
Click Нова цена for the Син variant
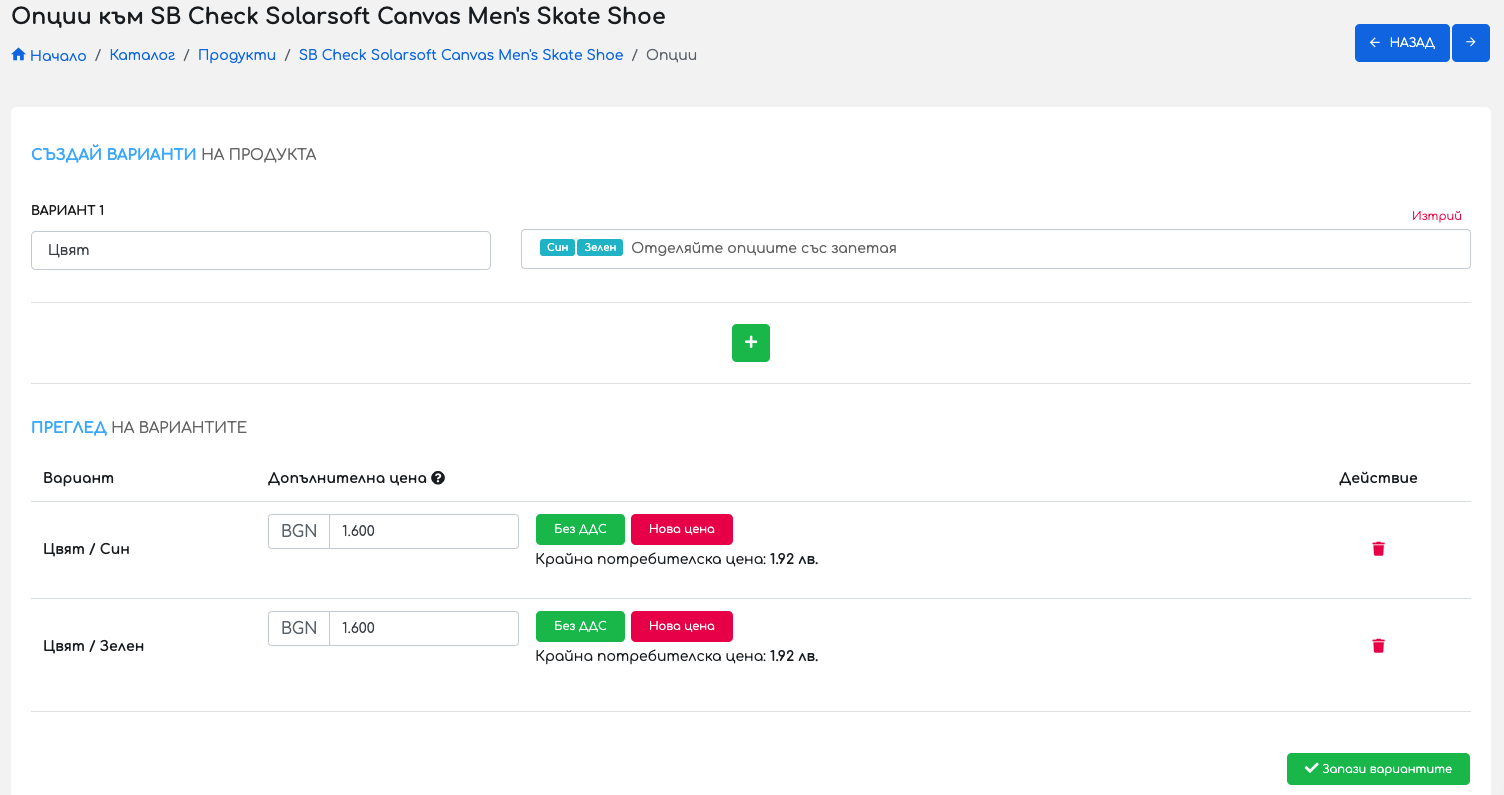click(682, 529)
